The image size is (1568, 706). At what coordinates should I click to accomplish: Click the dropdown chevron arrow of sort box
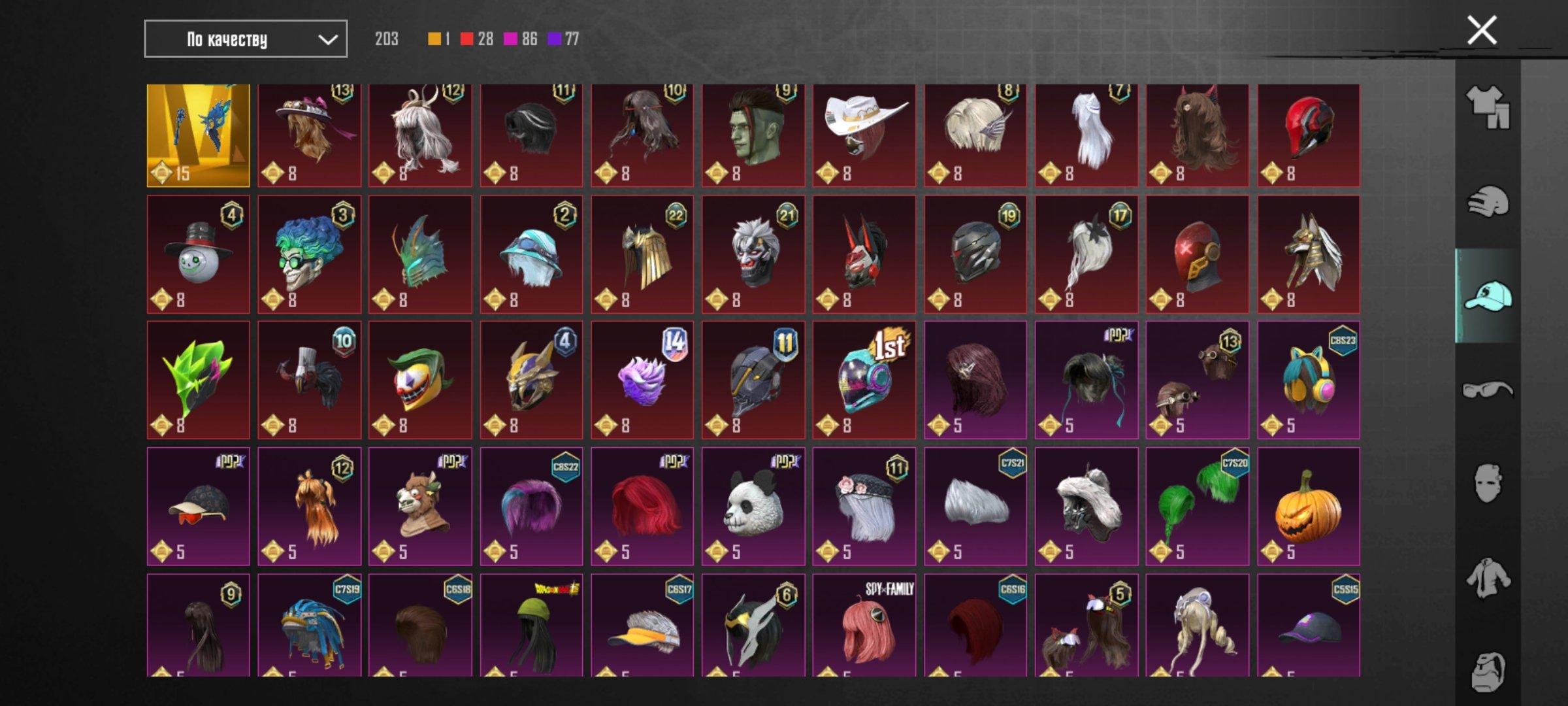point(327,40)
